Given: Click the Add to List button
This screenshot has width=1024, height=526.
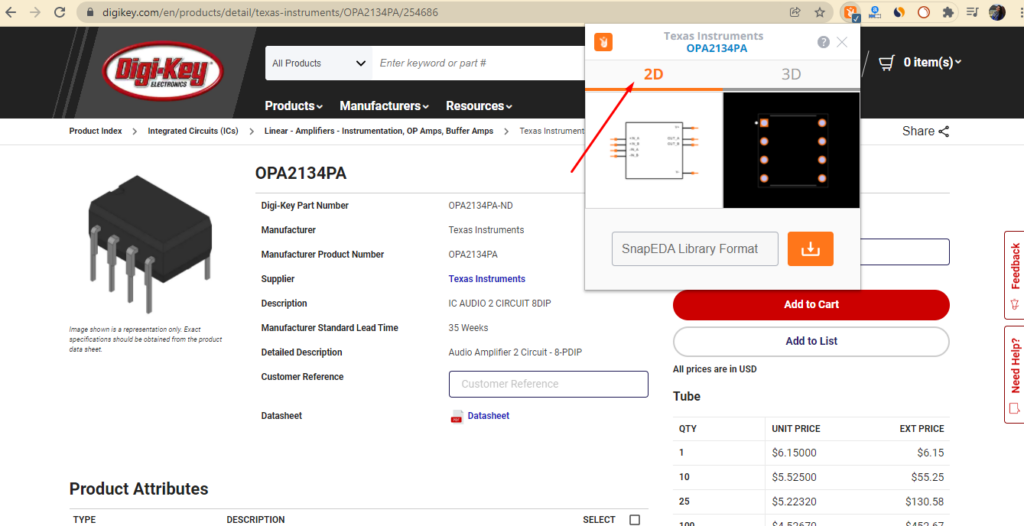Looking at the screenshot, I should coord(811,341).
